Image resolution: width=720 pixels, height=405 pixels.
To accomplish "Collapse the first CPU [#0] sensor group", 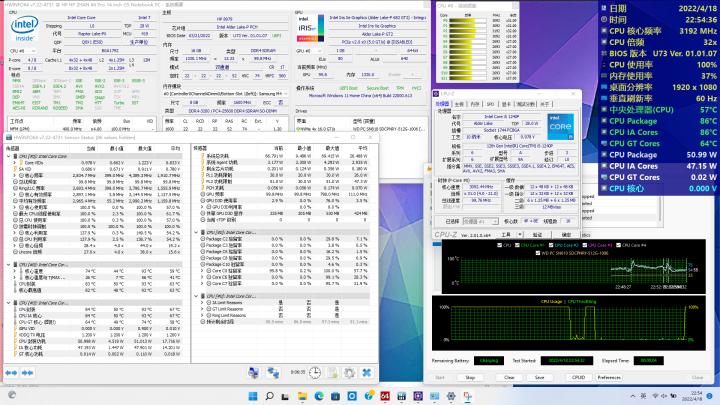I will 6,158.
